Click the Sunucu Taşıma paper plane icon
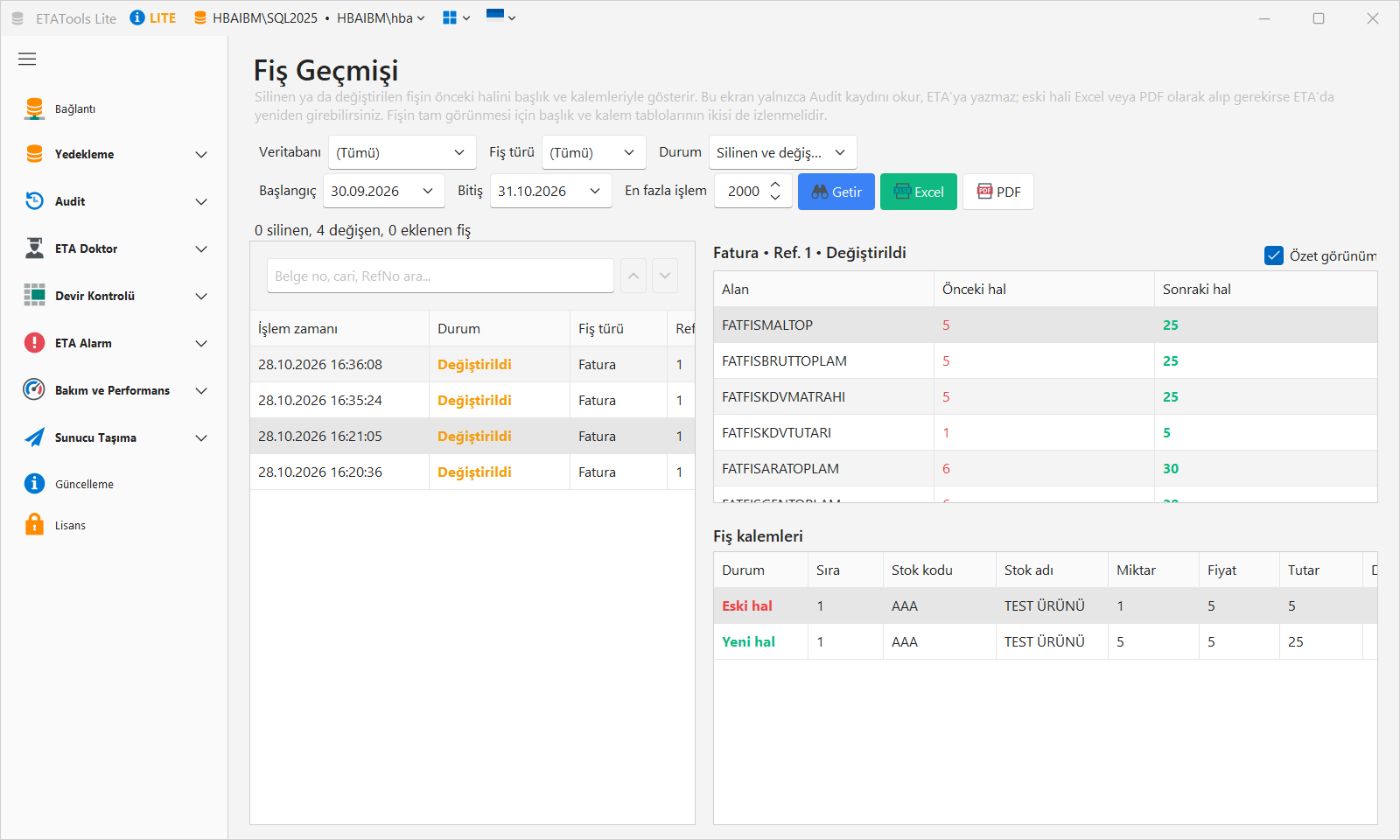 click(x=34, y=437)
